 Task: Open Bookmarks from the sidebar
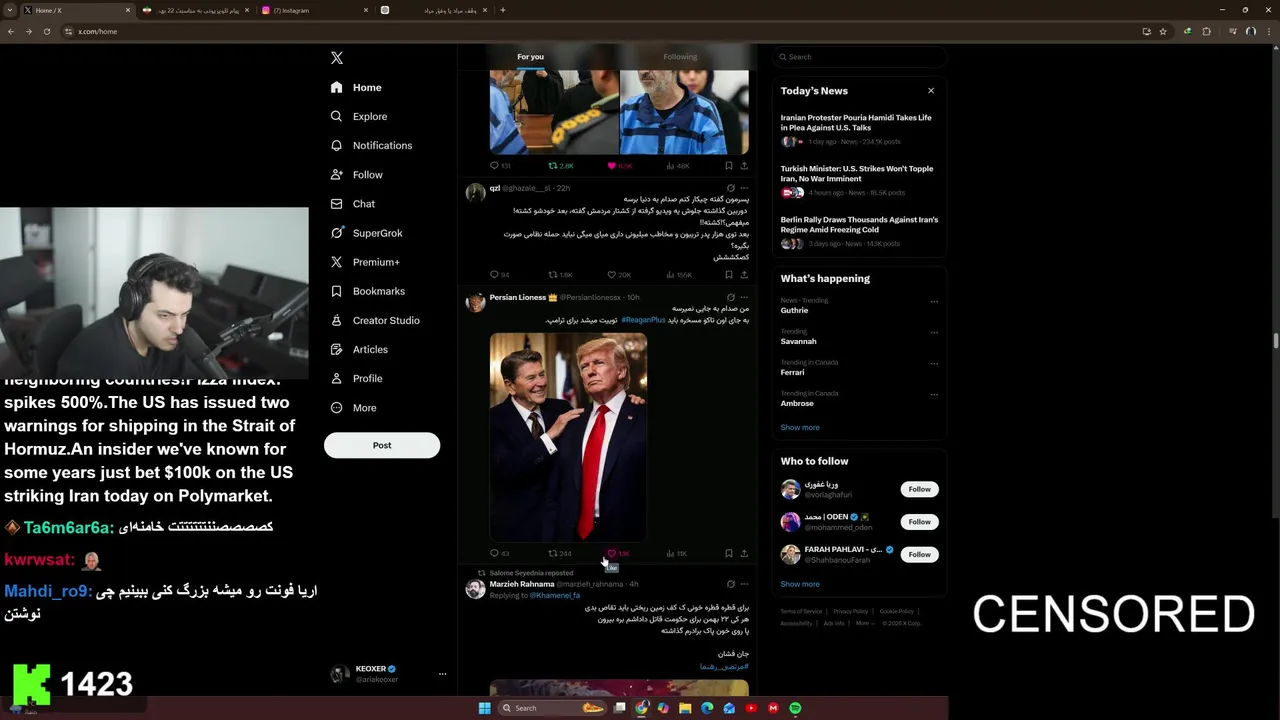(367, 291)
